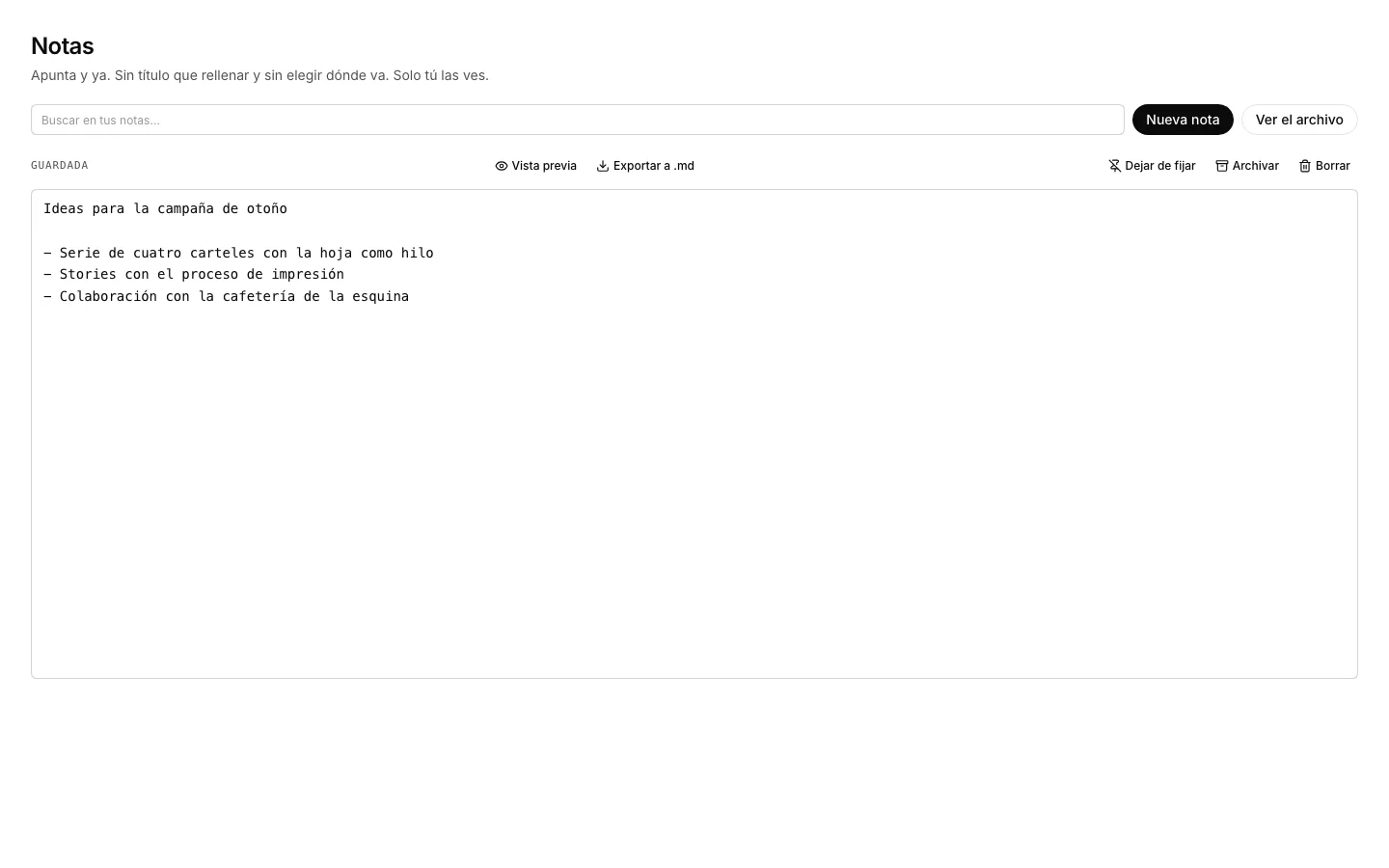Viewport: 1389px width, 868px height.
Task: Click the line 'Ideas para la campaña de otoño'
Action: click(165, 208)
